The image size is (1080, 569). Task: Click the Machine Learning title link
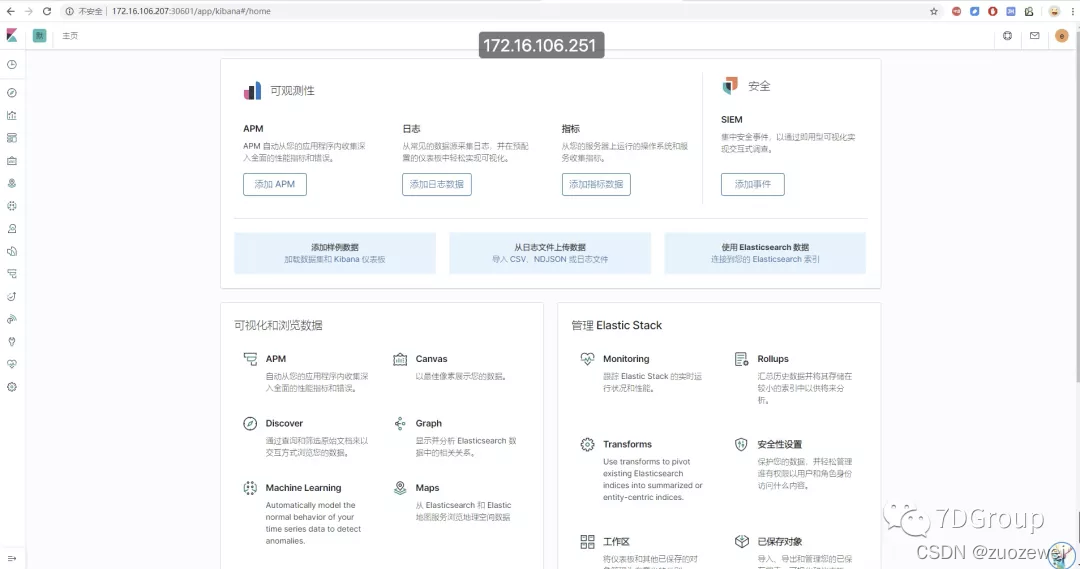(304, 488)
